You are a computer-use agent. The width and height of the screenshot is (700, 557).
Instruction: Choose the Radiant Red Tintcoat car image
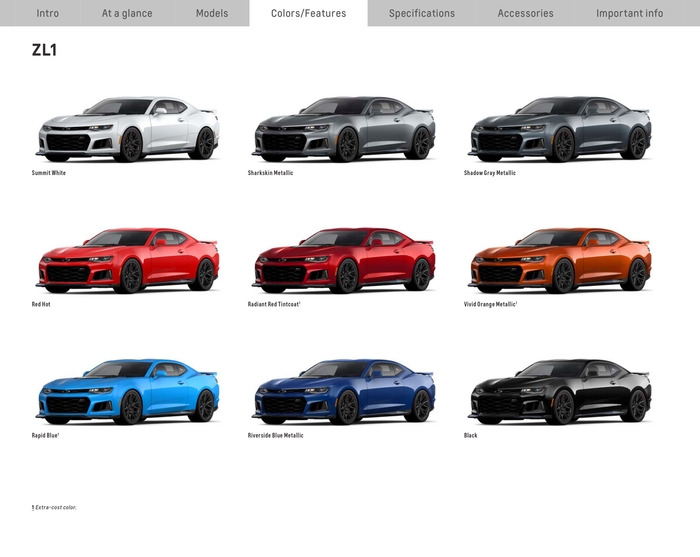click(x=343, y=260)
